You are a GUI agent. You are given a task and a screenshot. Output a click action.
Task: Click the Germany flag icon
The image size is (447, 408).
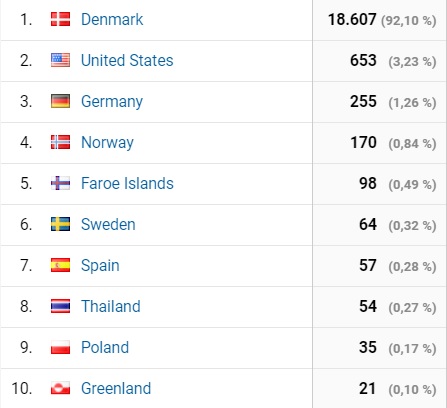pyautogui.click(x=60, y=101)
